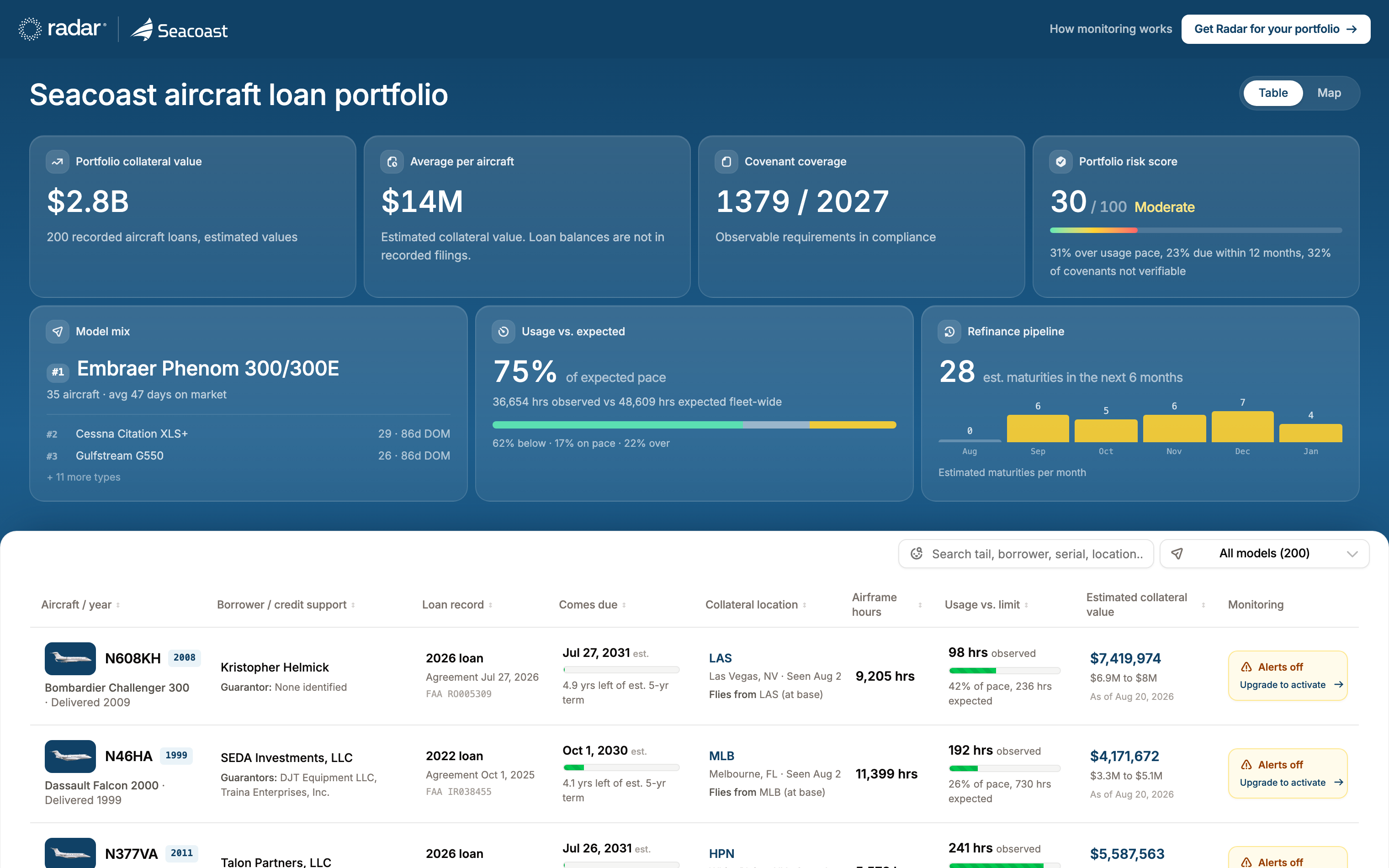Click tail number N608KH
Viewport: 1389px width, 868px height.
point(133,658)
